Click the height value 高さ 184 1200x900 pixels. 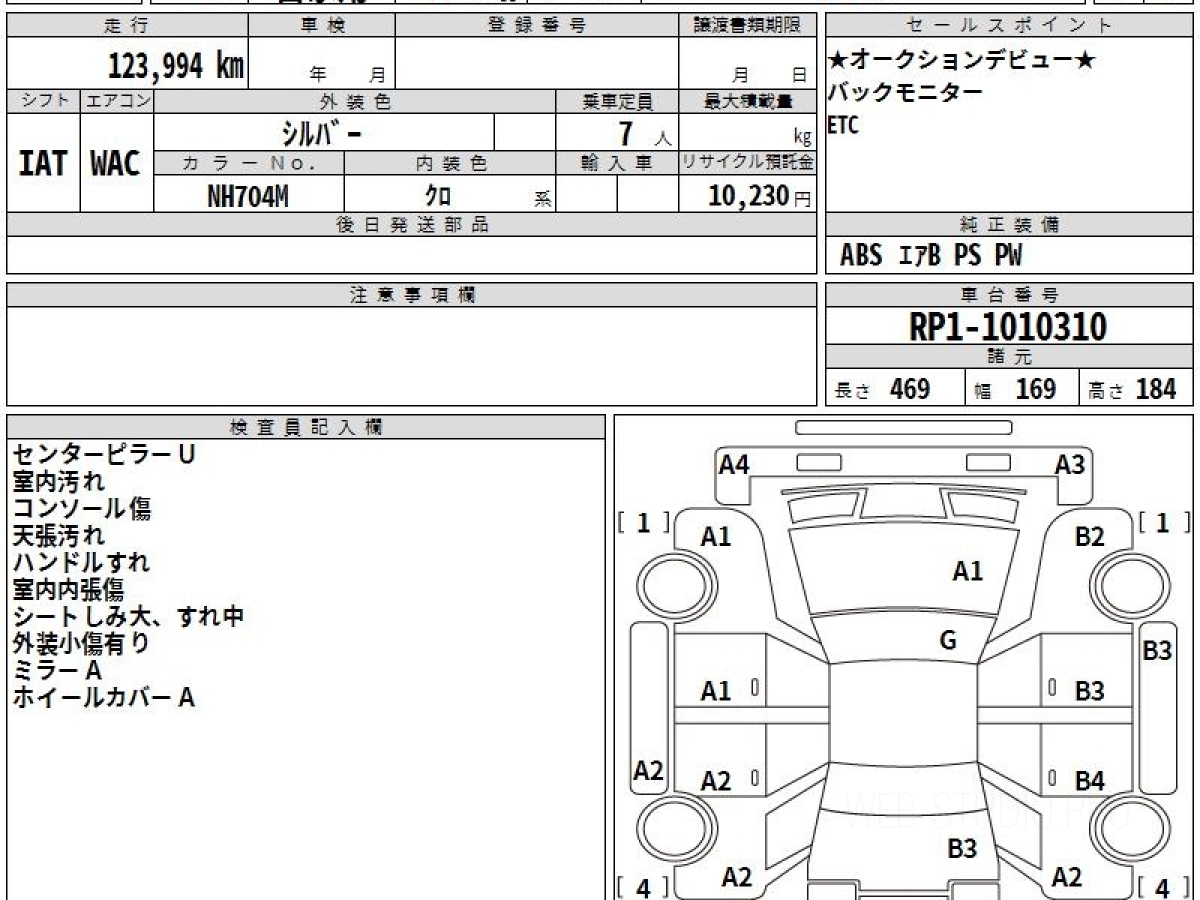[1133, 389]
